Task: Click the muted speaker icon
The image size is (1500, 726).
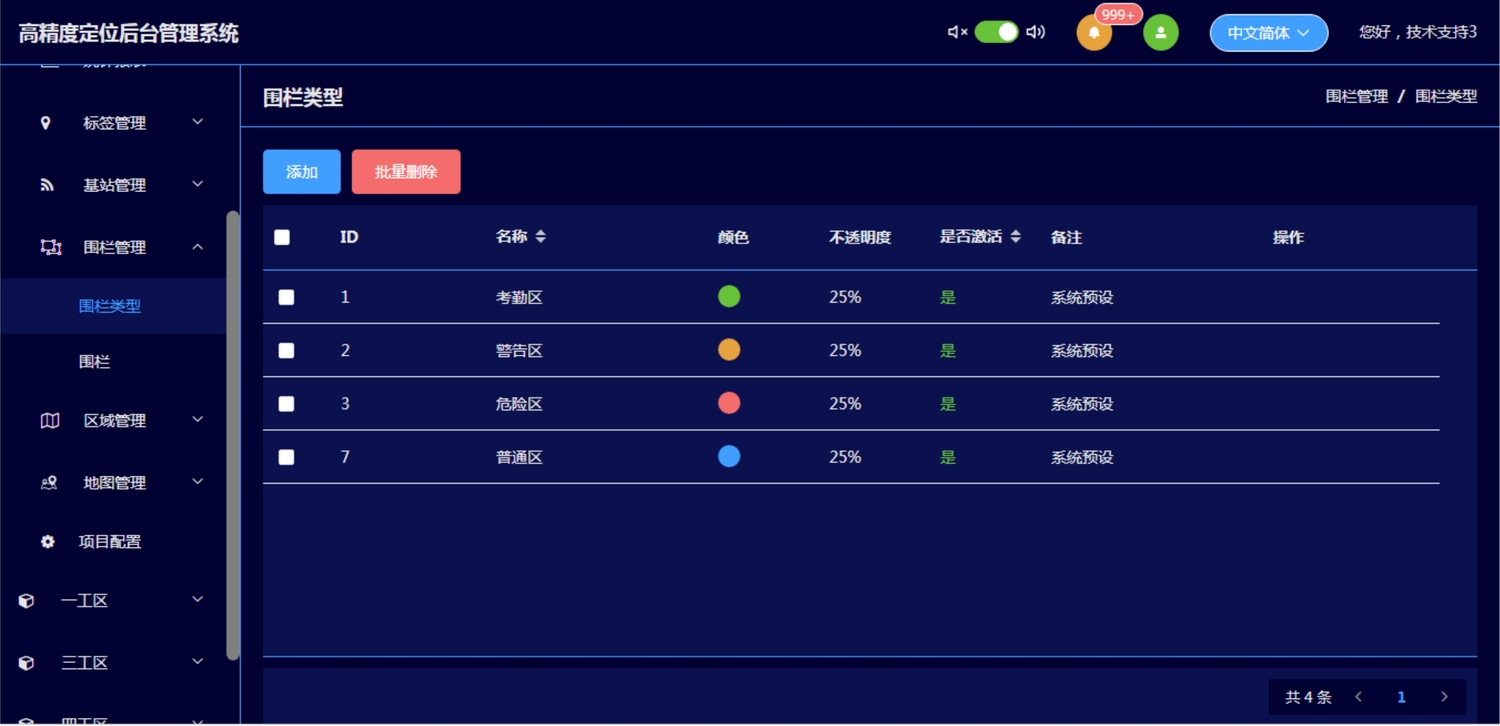Action: click(x=957, y=32)
